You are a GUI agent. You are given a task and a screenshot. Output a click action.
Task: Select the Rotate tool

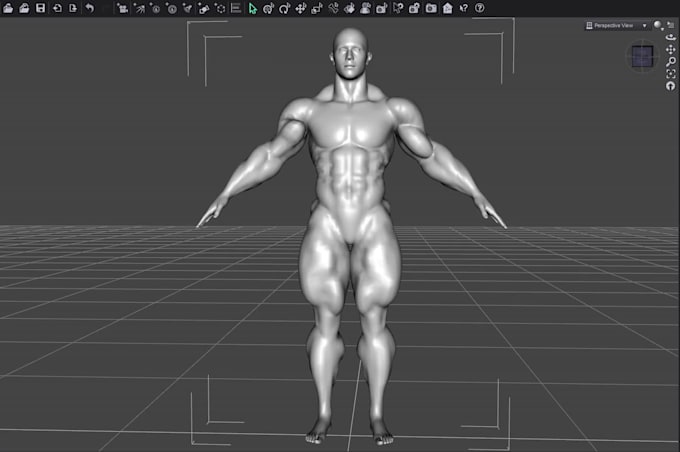(284, 8)
